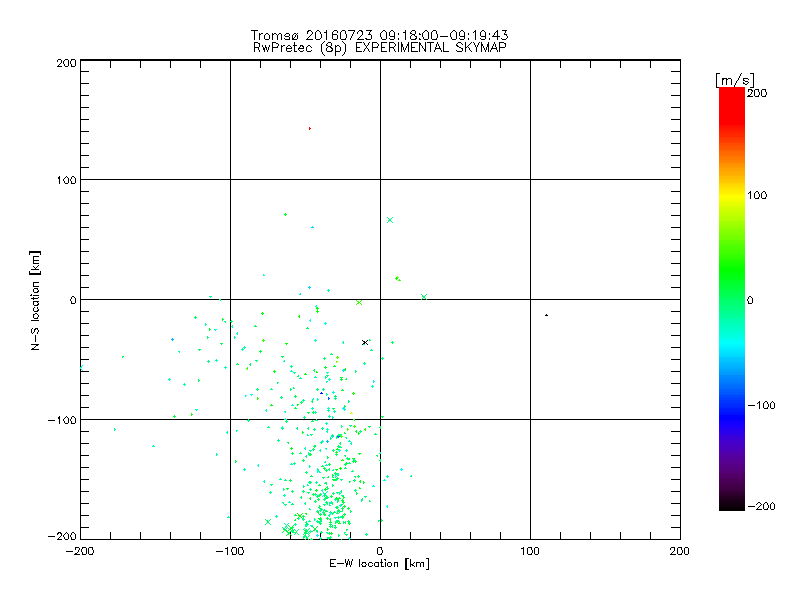Click the 'N-S location [km]' axis label

coord(35,301)
